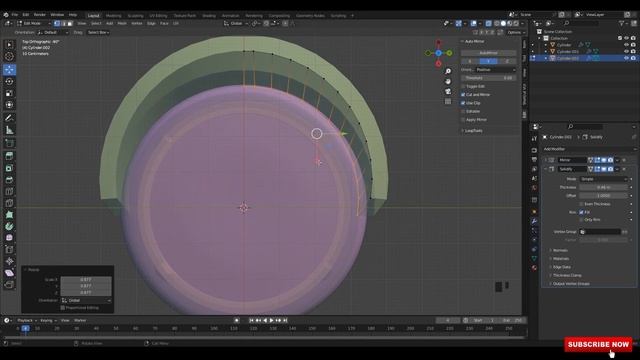Switch orthographic/perspective with the grid icon
The width and height of the screenshot is (640, 360).
(448, 101)
